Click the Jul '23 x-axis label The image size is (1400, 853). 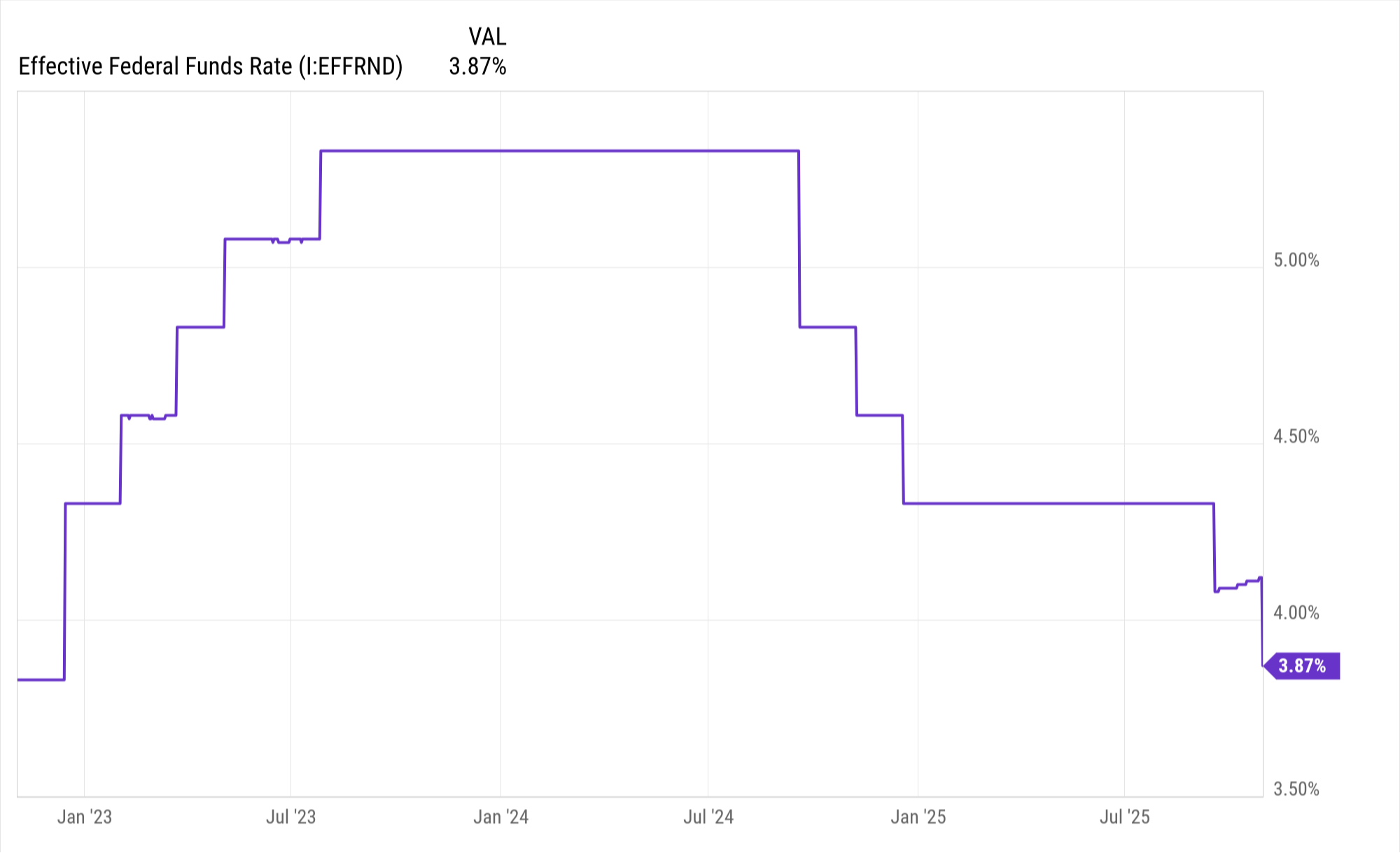291,817
